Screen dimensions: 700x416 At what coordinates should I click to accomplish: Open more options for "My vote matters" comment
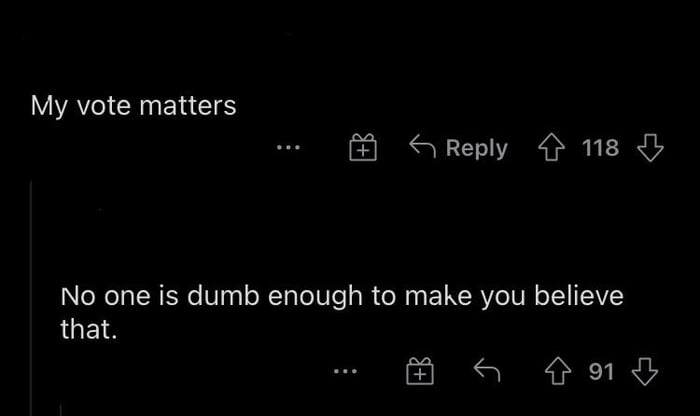tap(288, 149)
